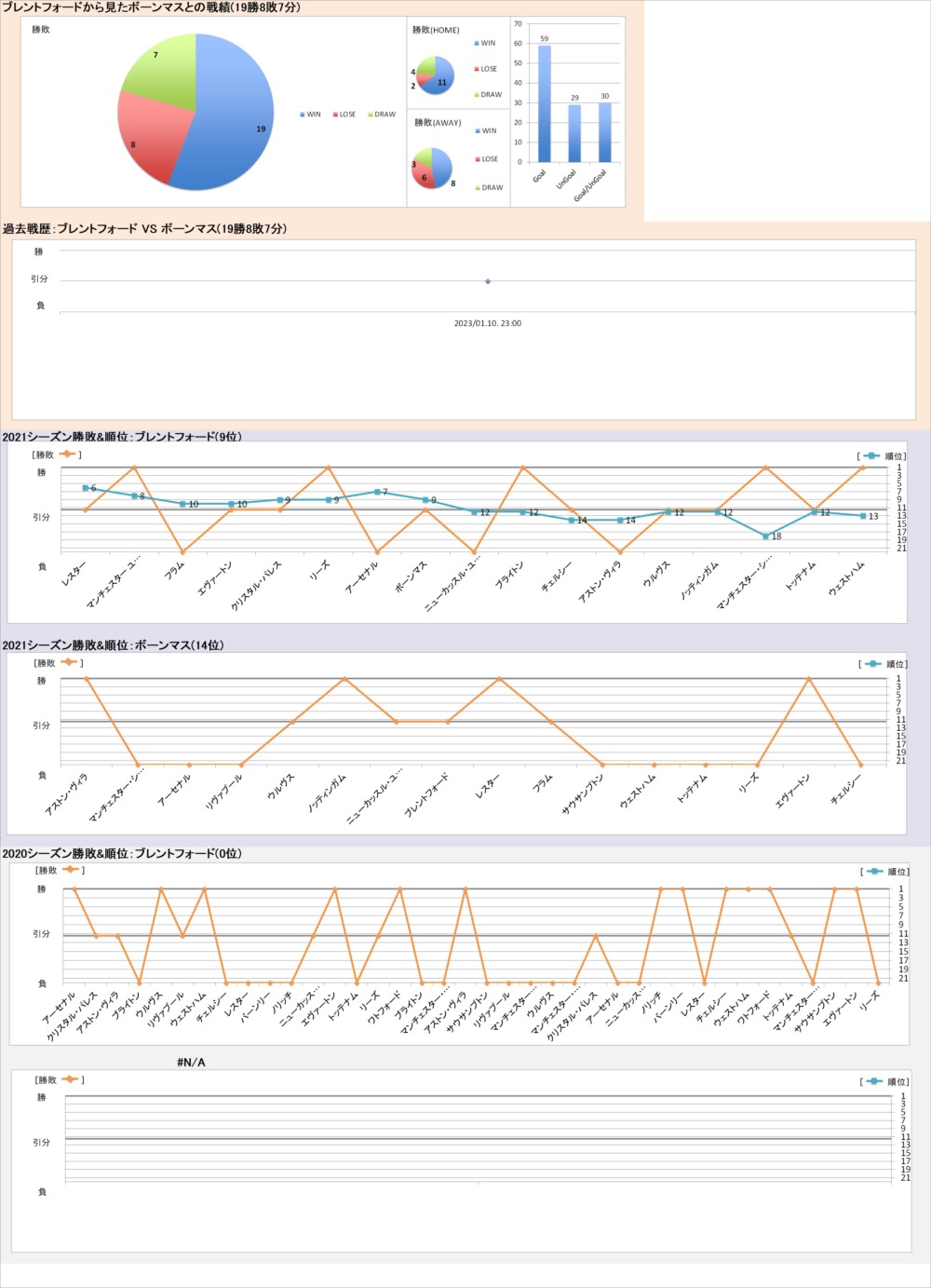The image size is (931, 1288).
Task: Select the rank marker labeled 13 at ウェストハム
Action: (863, 516)
